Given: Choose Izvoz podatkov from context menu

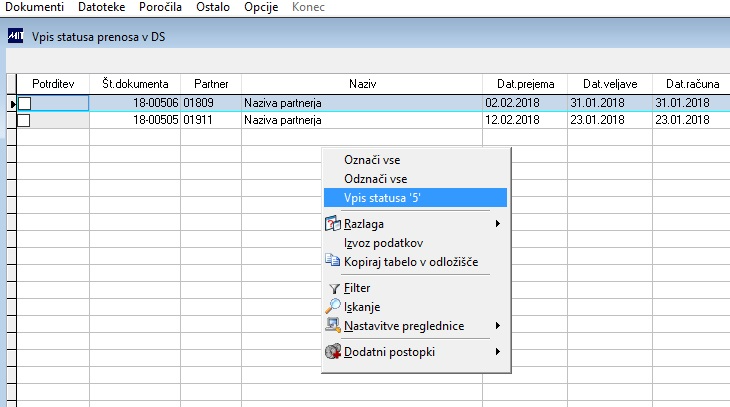Looking at the screenshot, I should tap(415, 243).
